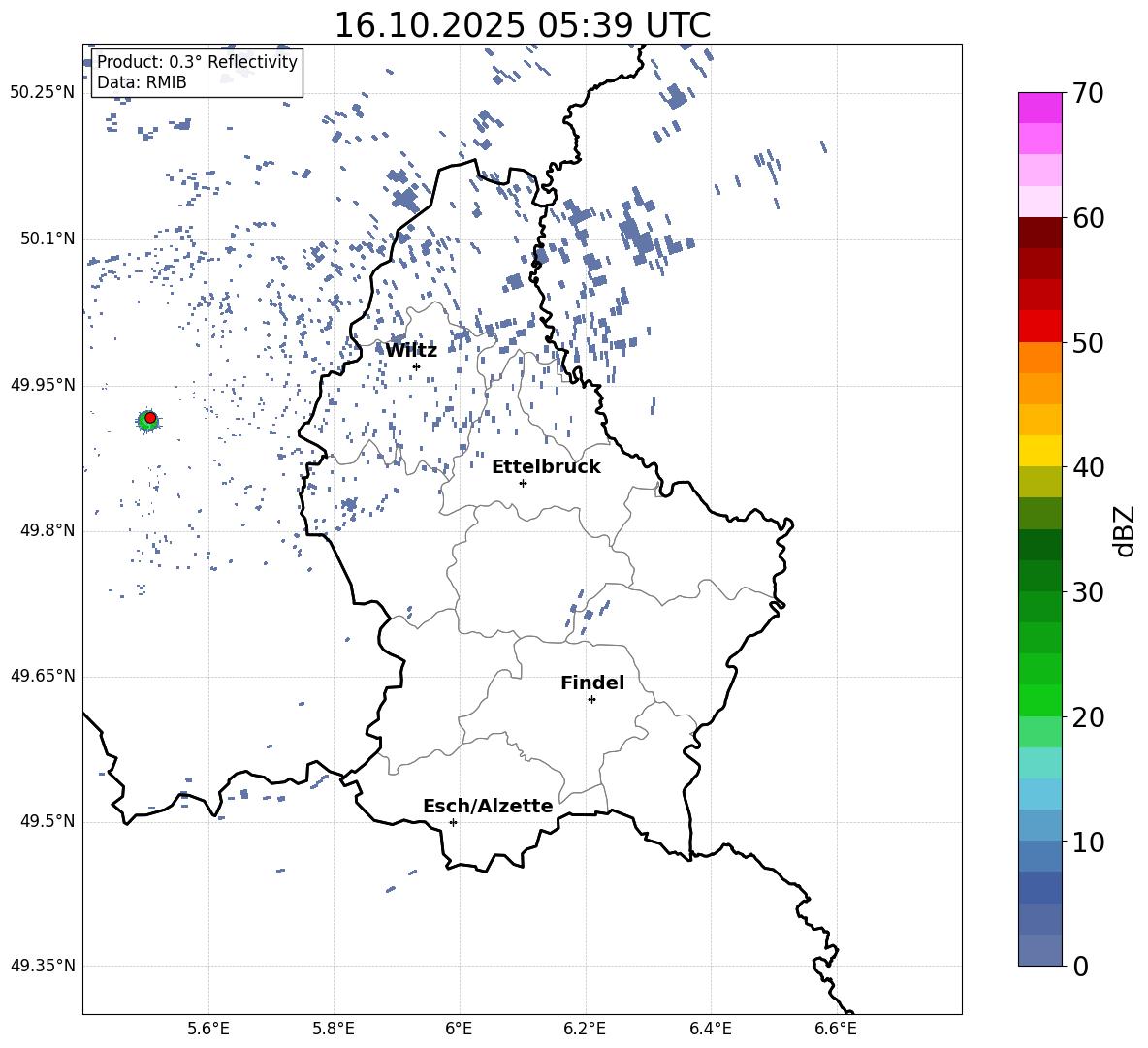
Task: Click the 6.4°E longitude label
Action: point(710,1029)
